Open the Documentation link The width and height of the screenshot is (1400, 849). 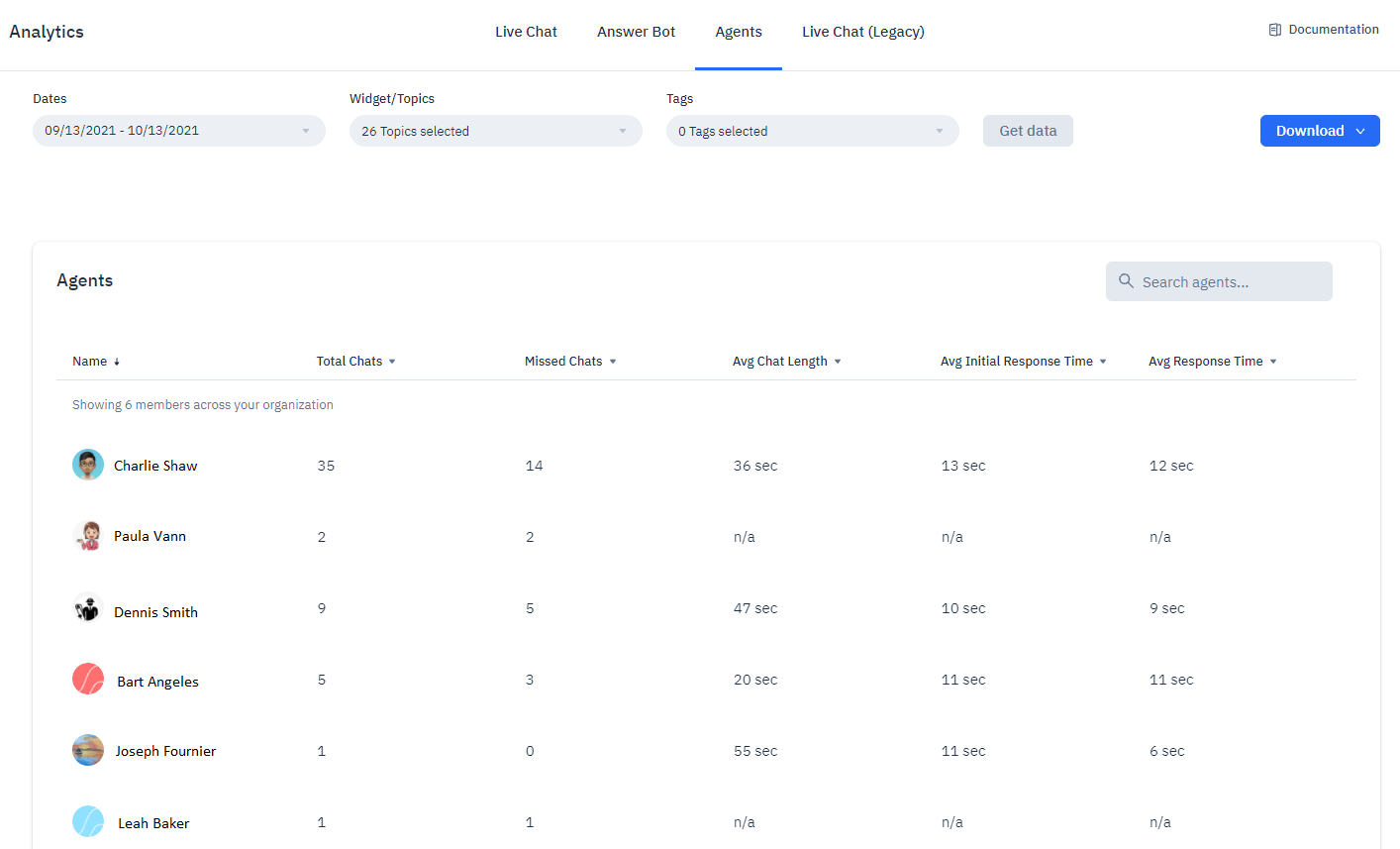coord(1324,30)
